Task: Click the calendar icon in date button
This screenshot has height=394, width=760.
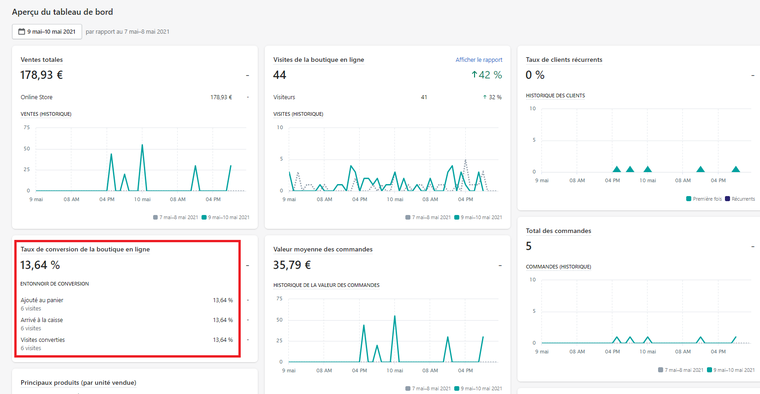Action: click(x=21, y=32)
